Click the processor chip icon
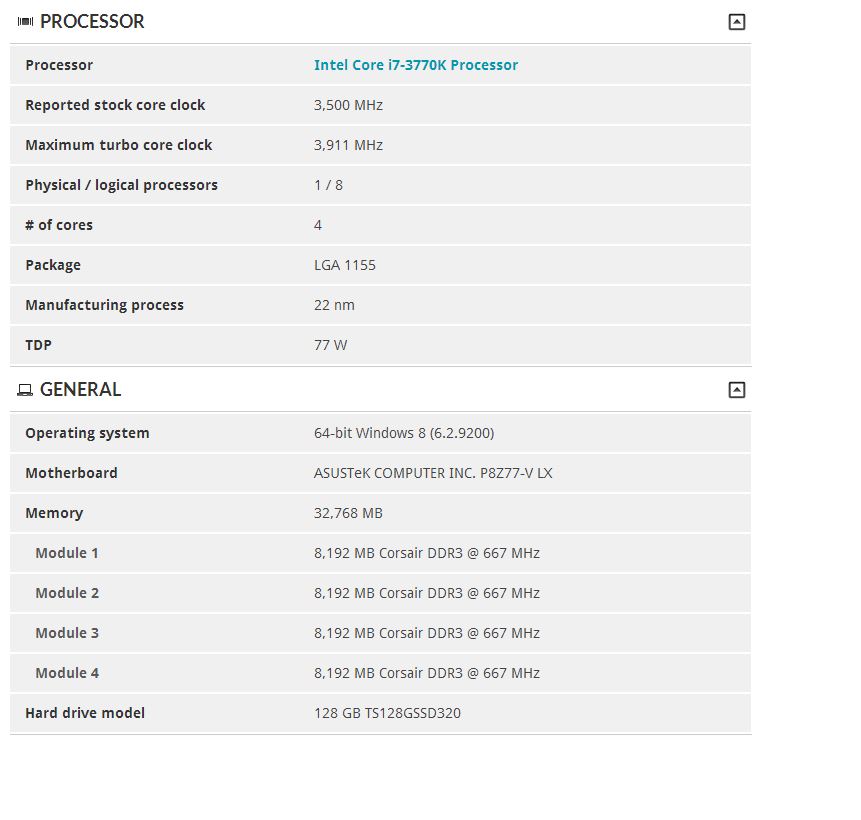Viewport: 861px width, 820px height. (25, 21)
